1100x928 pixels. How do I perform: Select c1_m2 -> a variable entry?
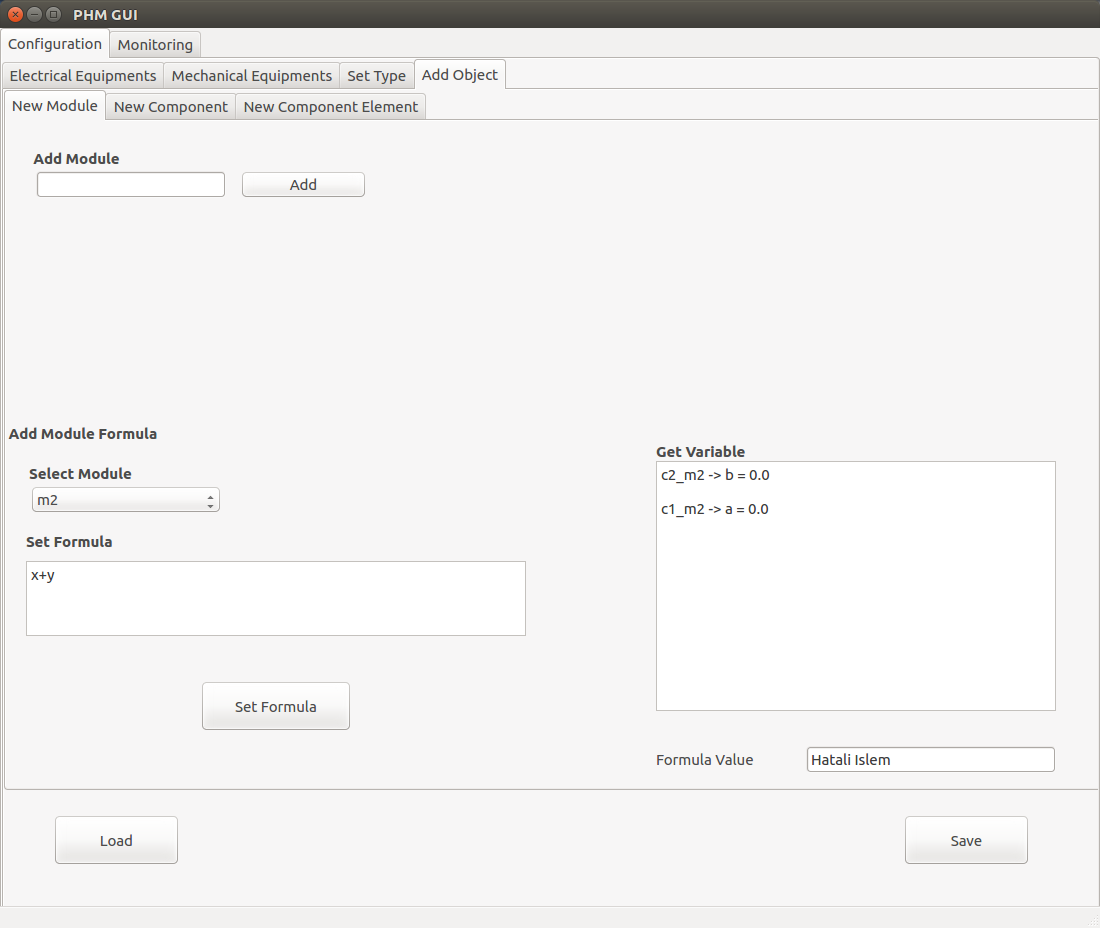(x=714, y=509)
